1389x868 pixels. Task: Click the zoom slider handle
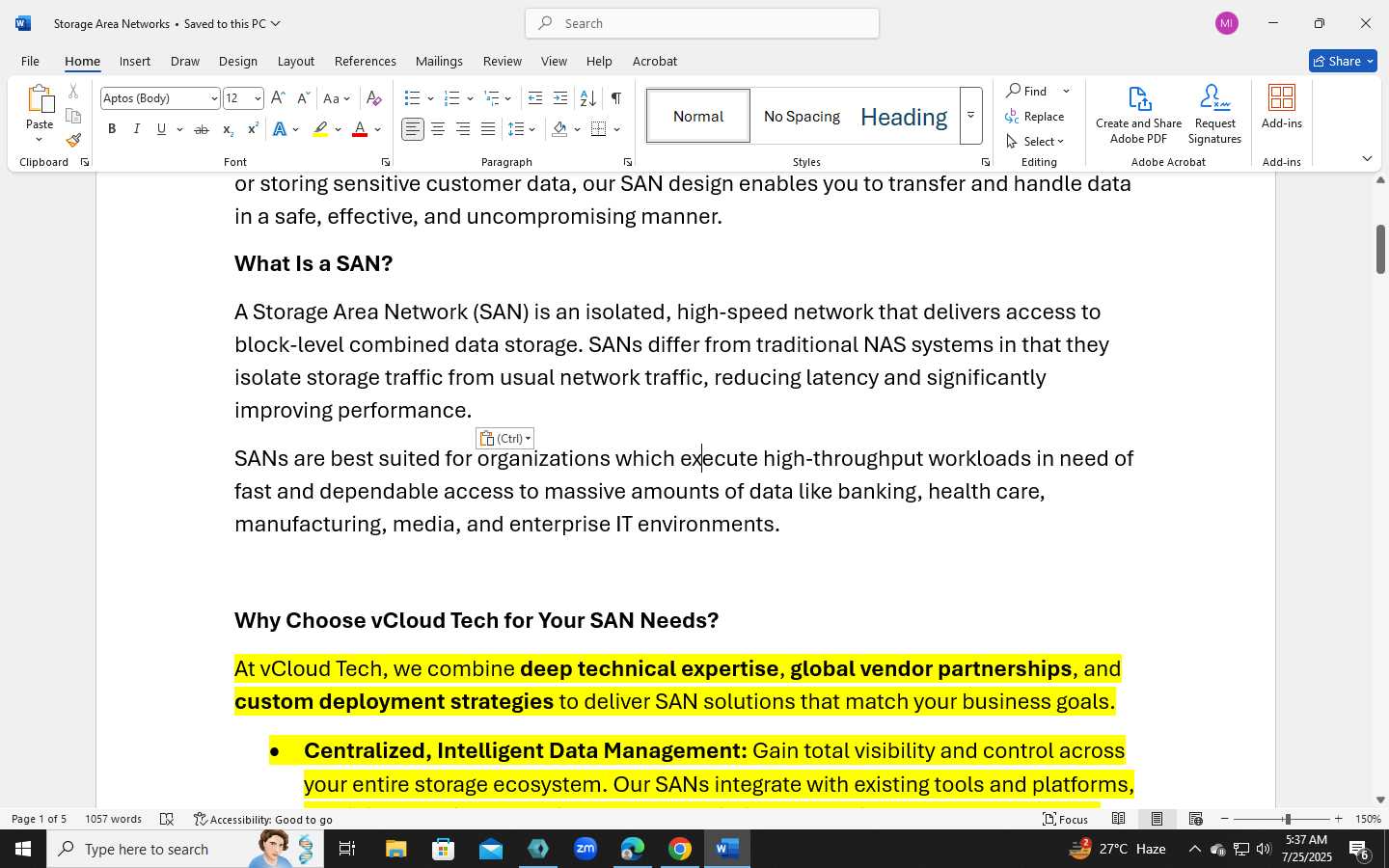1287,819
